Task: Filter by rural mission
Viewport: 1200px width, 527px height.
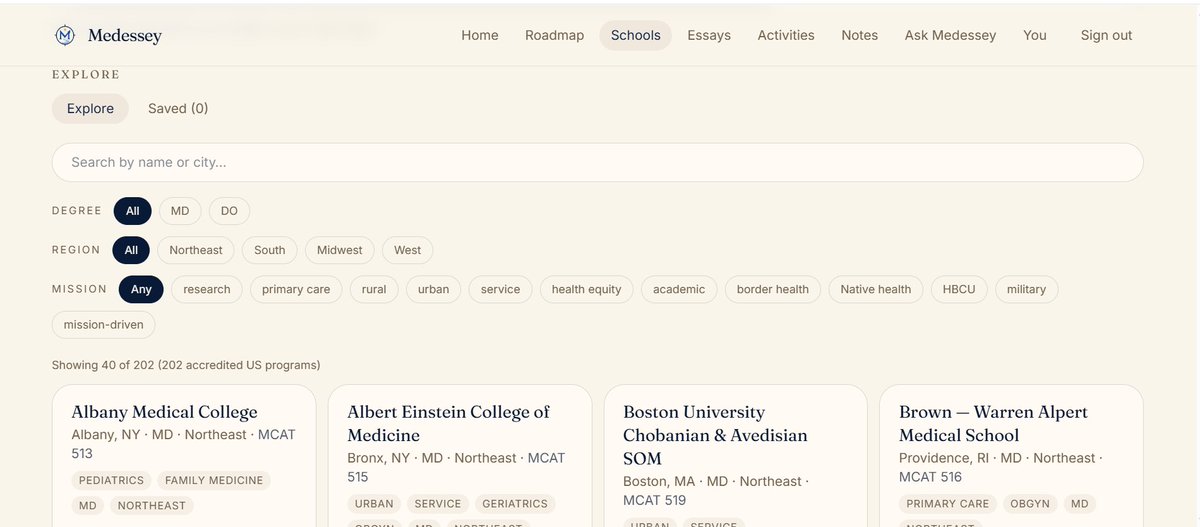Action: (x=374, y=289)
